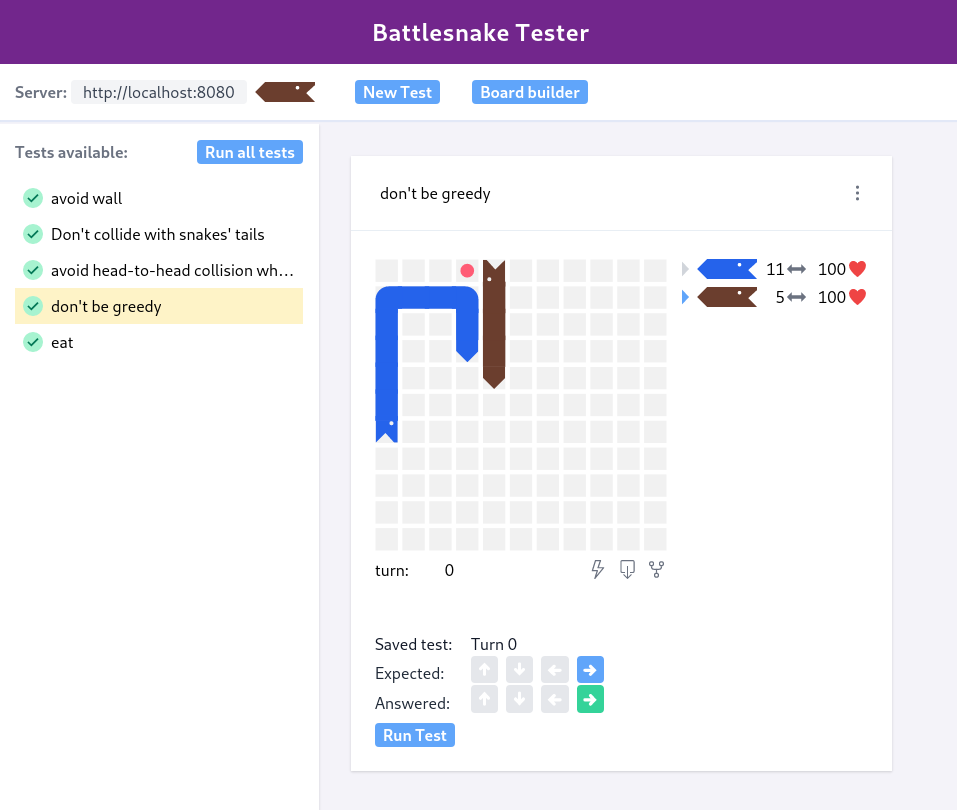957x810 pixels.
Task: Click red heart beside blue snake health
Action: 858,269
